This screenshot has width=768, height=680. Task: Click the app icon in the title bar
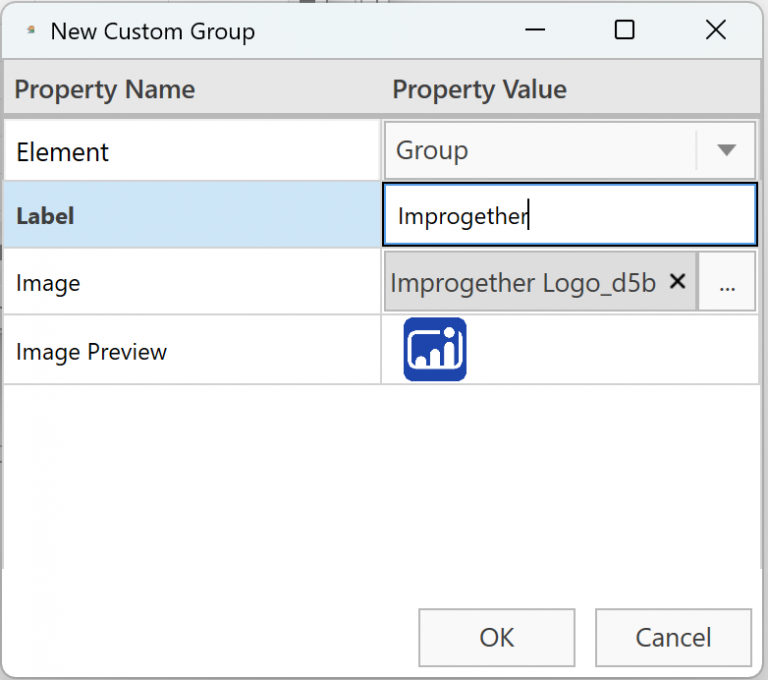pyautogui.click(x=31, y=31)
